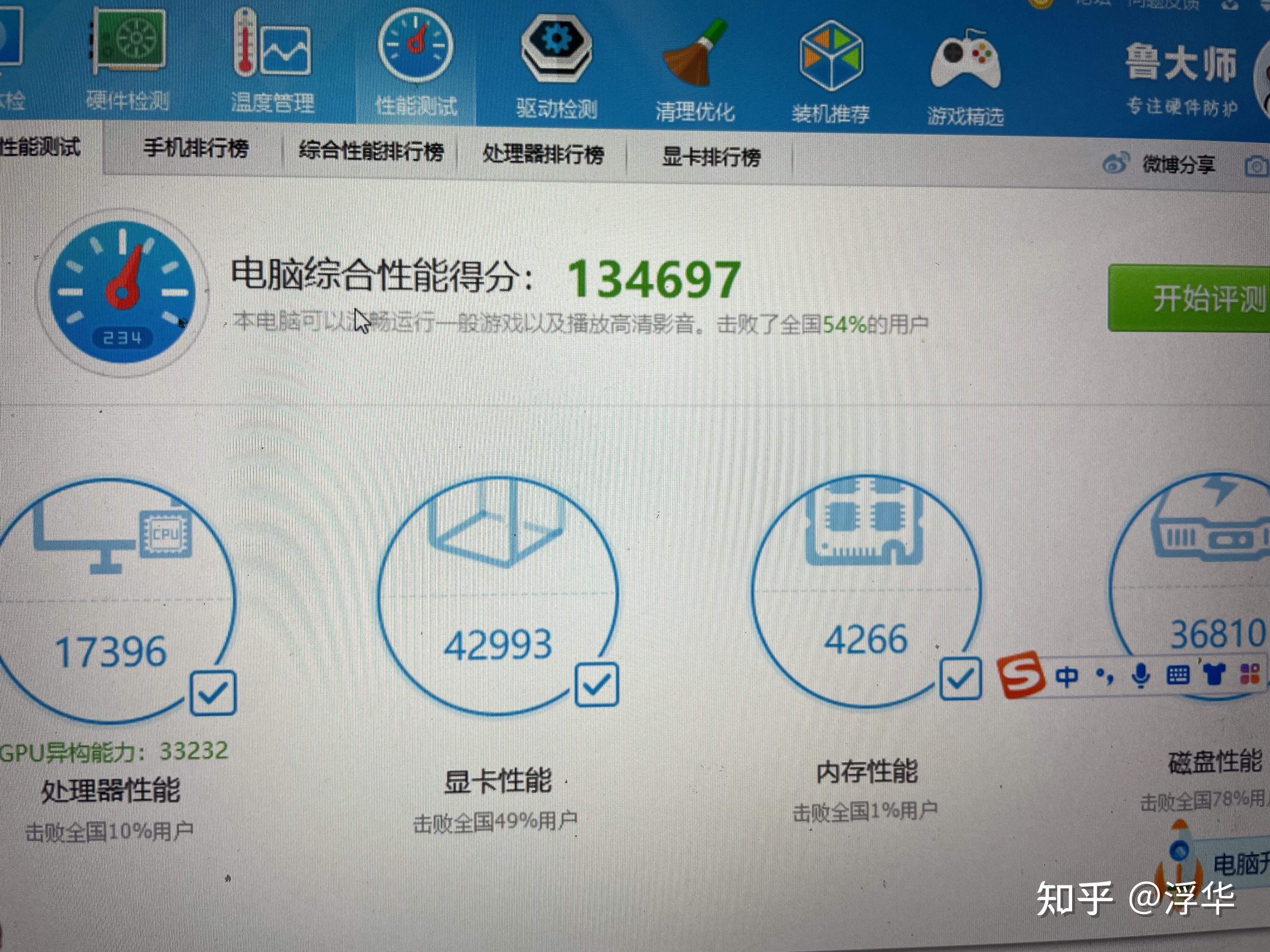Click the 54% beaten users percentage text
1270x952 pixels.
(x=844, y=325)
